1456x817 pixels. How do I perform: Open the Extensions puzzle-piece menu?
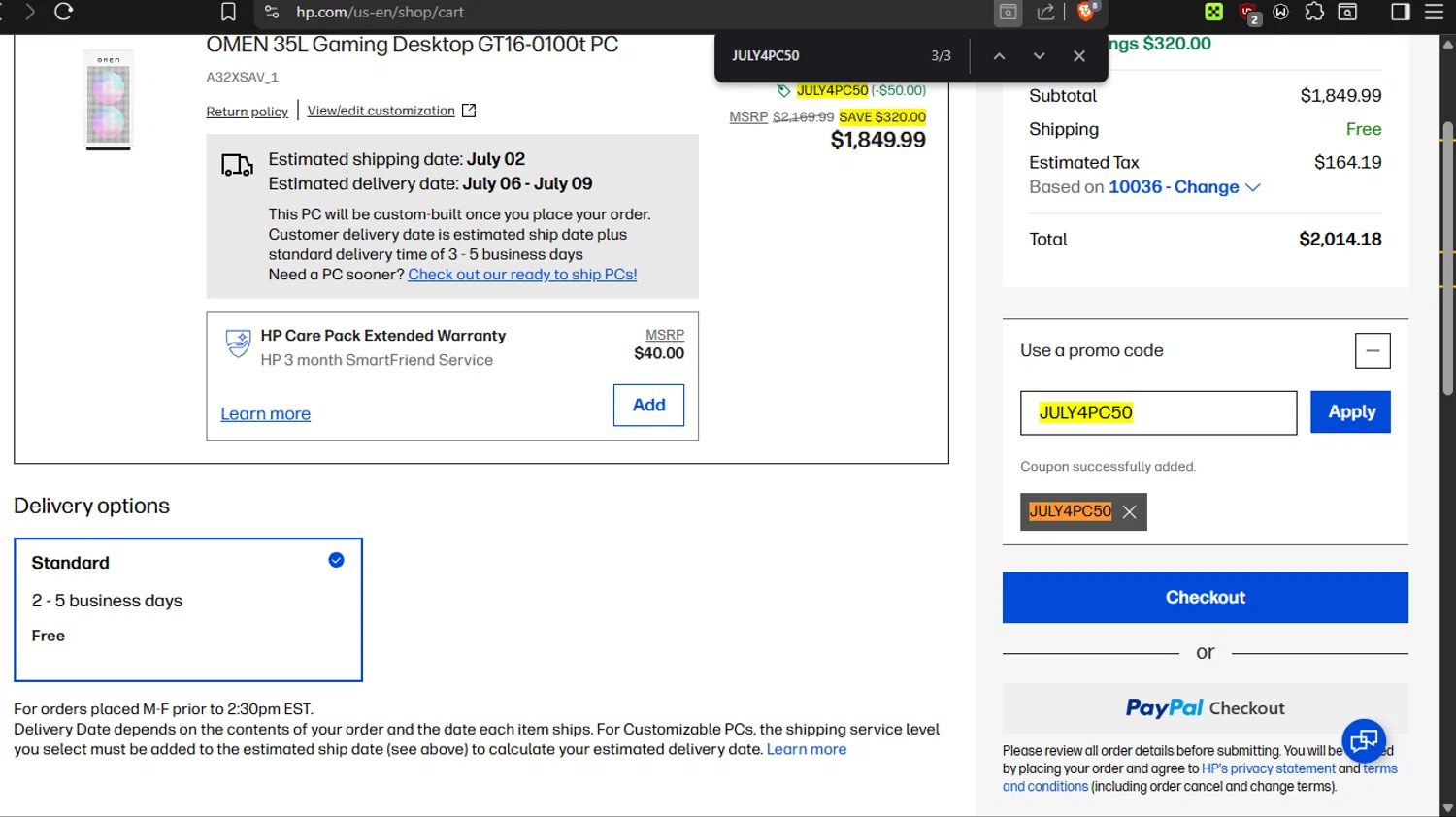pos(1314,12)
